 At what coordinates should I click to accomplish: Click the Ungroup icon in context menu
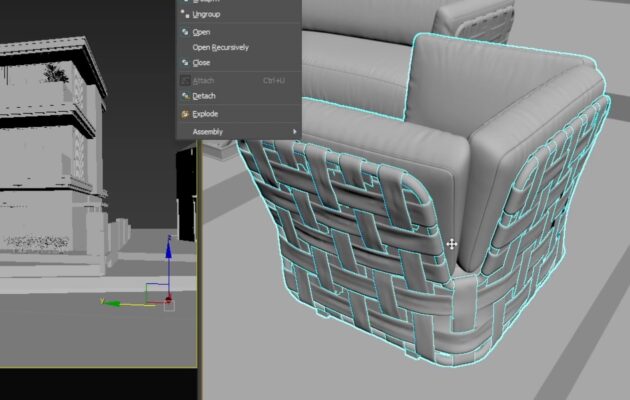pos(184,16)
